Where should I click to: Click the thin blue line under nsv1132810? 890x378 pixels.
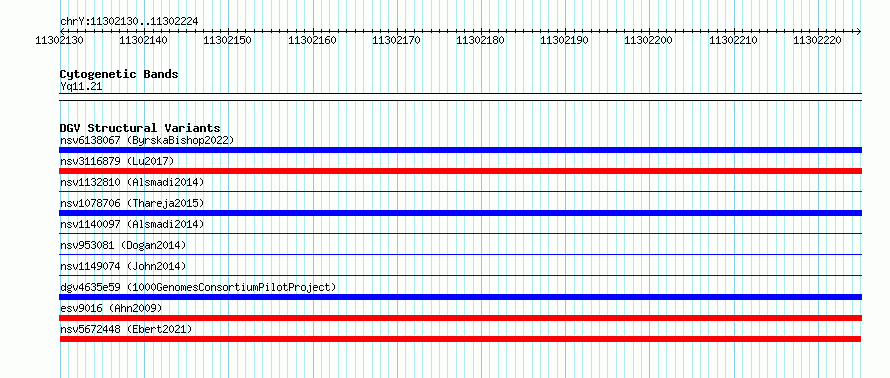click(x=460, y=191)
